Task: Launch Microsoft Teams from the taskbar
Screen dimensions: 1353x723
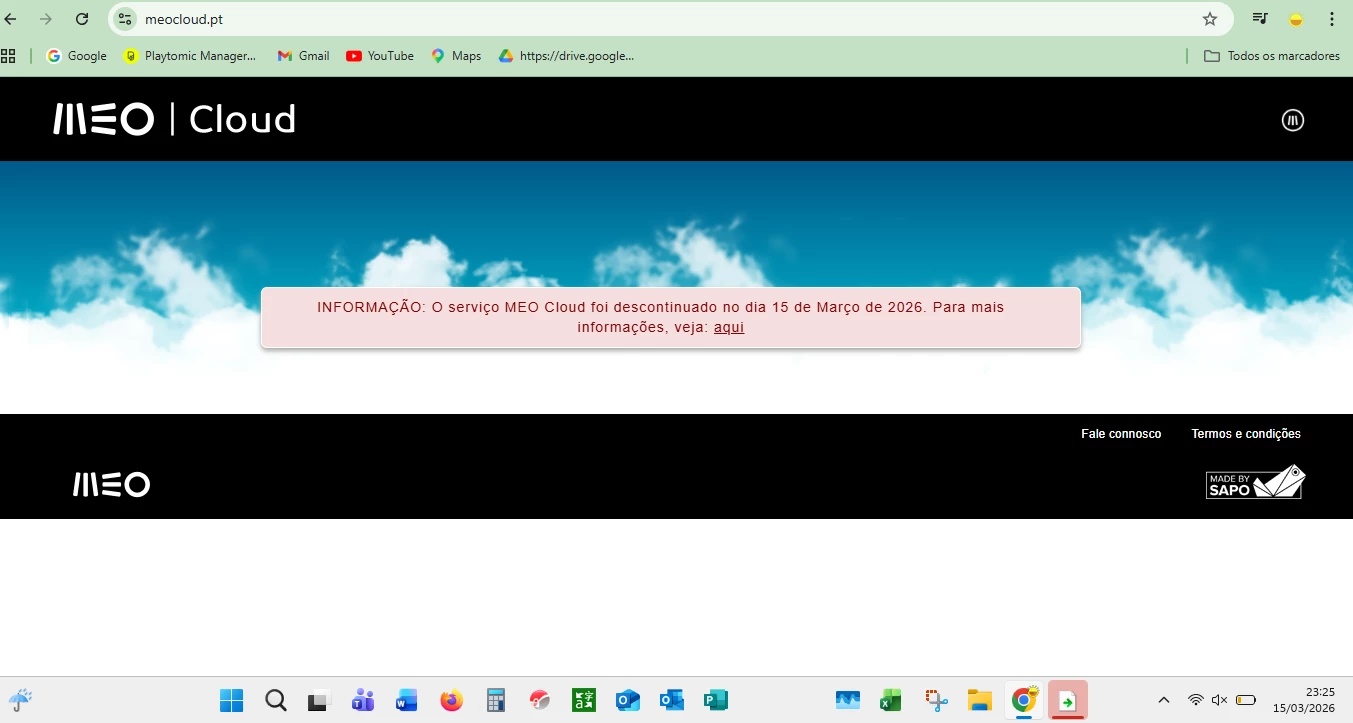Action: [362, 700]
